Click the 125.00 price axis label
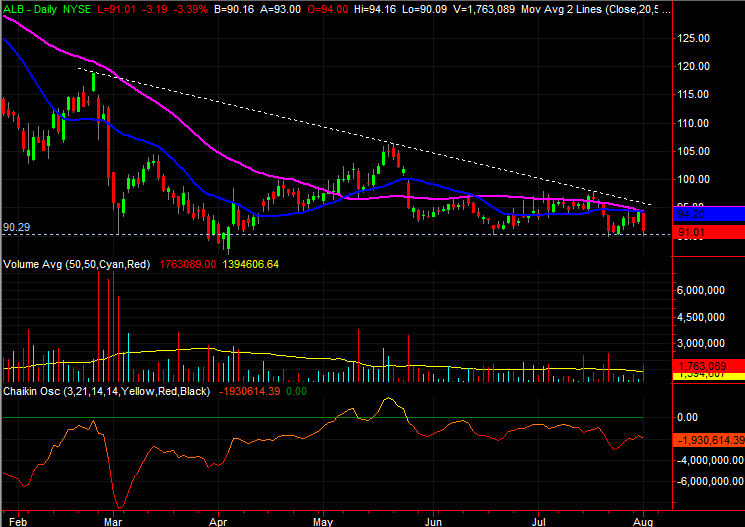 pyautogui.click(x=692, y=38)
